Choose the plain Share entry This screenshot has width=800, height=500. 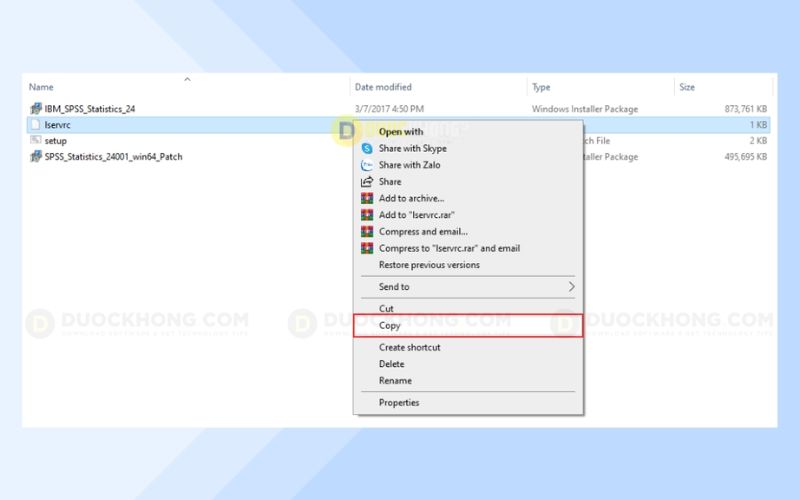pyautogui.click(x=390, y=182)
